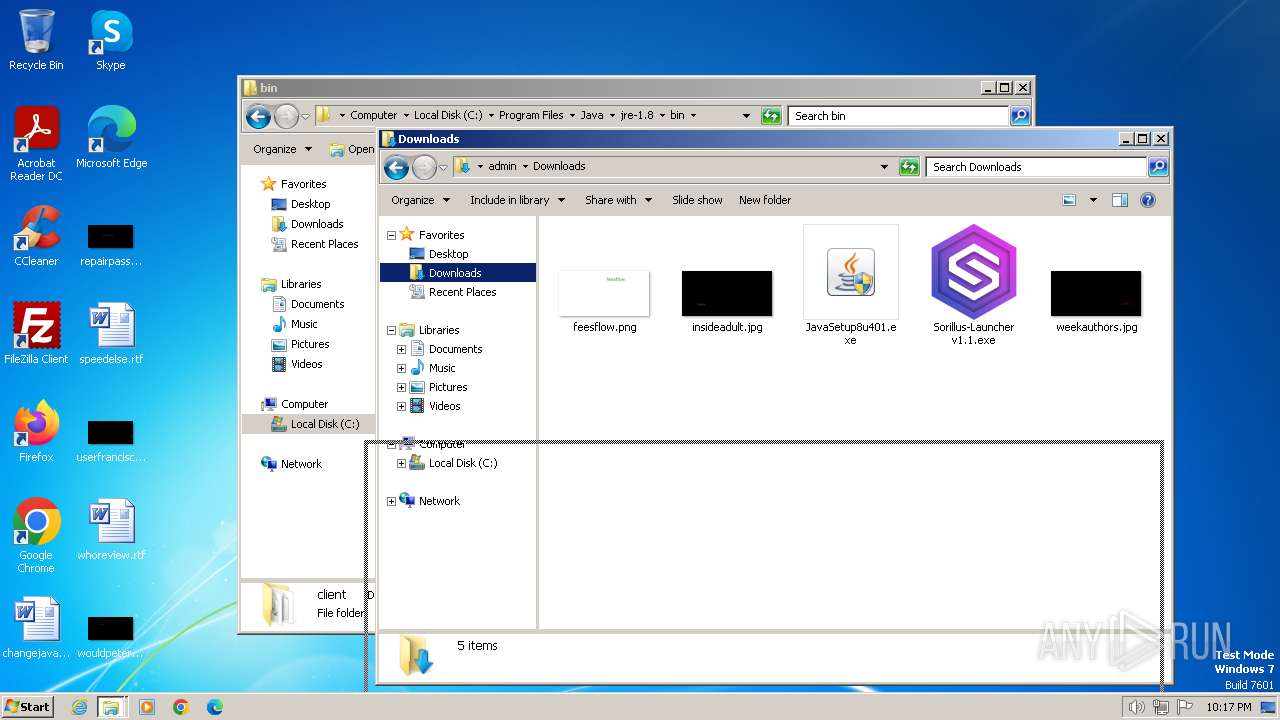The image size is (1280, 720).
Task: Select JavaSetup8u401.exe installer file
Action: [x=851, y=286]
